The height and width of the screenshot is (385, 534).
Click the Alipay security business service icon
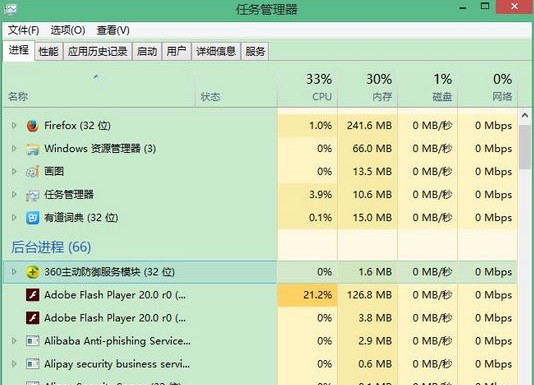pos(32,364)
